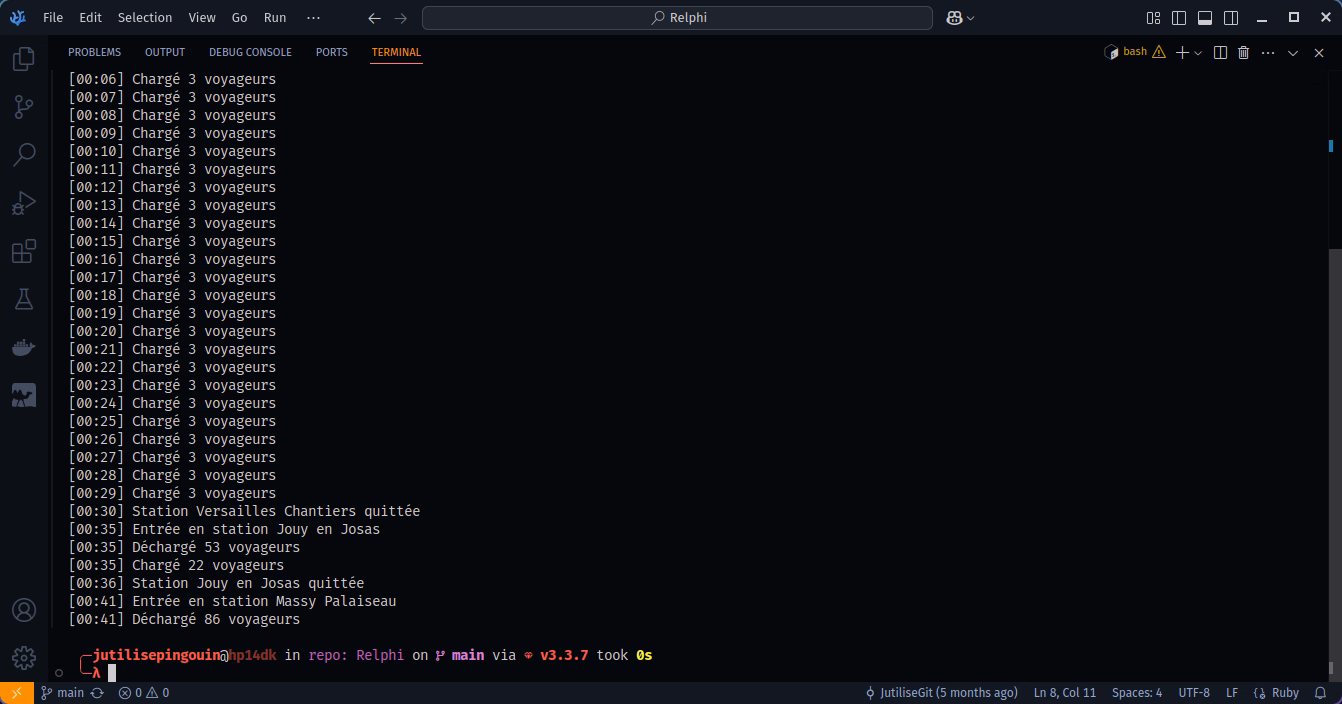The height and width of the screenshot is (704, 1342).
Task: Click the Relphi command center search box
Action: pyautogui.click(x=678, y=18)
